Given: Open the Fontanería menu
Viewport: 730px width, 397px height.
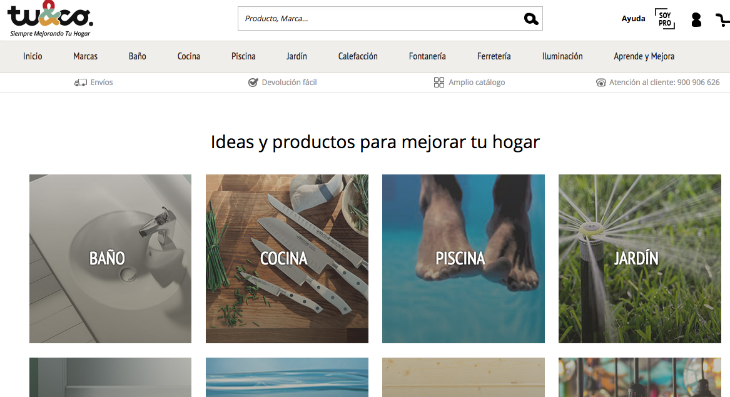Looking at the screenshot, I should pyautogui.click(x=427, y=56).
